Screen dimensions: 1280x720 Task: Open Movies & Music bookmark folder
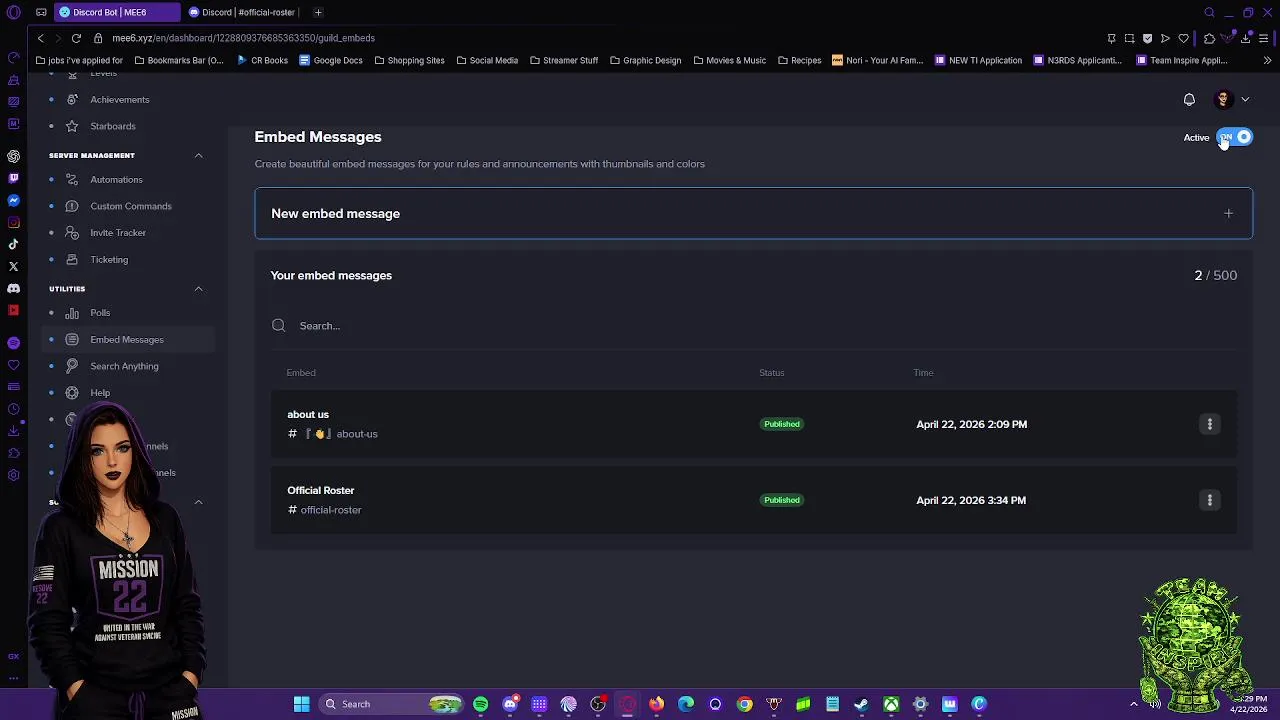(x=729, y=60)
